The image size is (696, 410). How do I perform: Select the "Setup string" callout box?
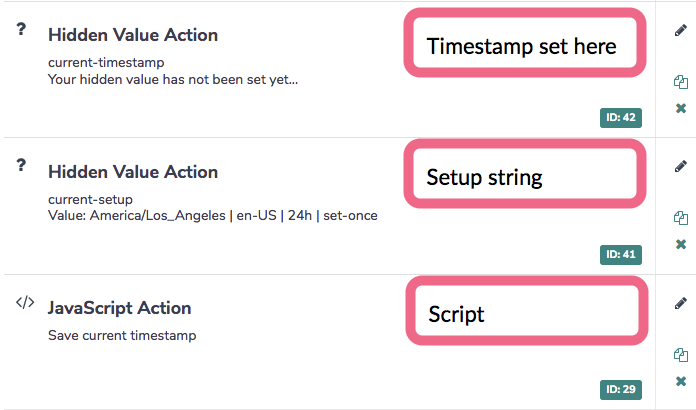pos(521,178)
